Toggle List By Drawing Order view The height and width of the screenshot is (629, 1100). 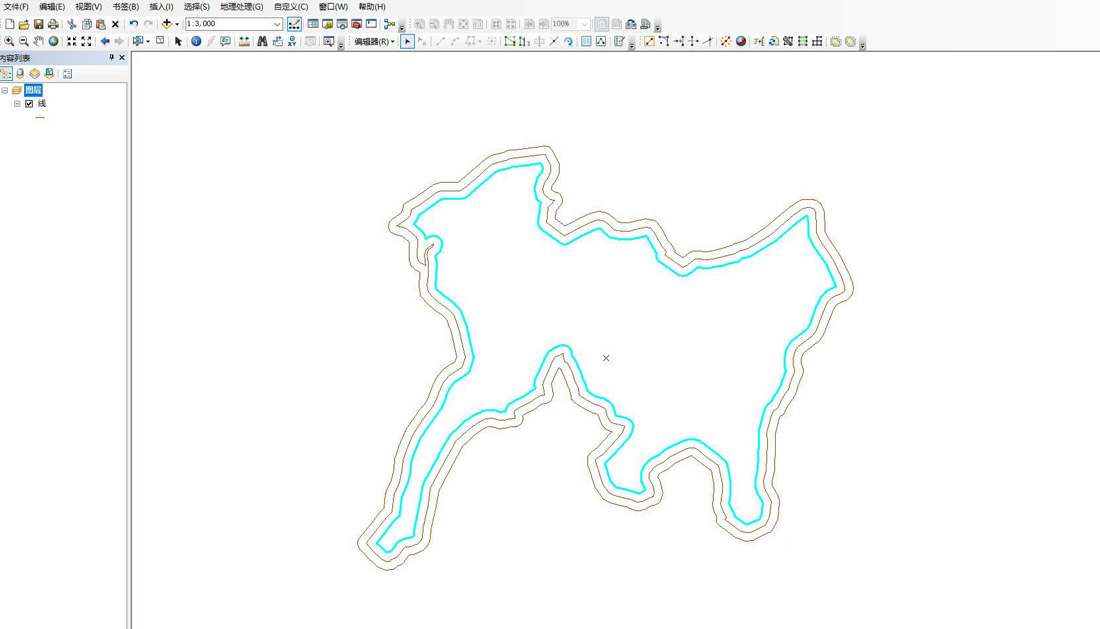click(6, 74)
